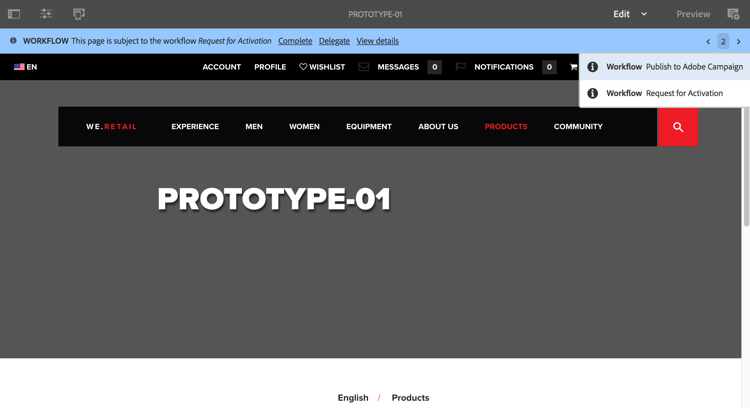
Task: Click the messages count badge 0
Action: [x=434, y=67]
